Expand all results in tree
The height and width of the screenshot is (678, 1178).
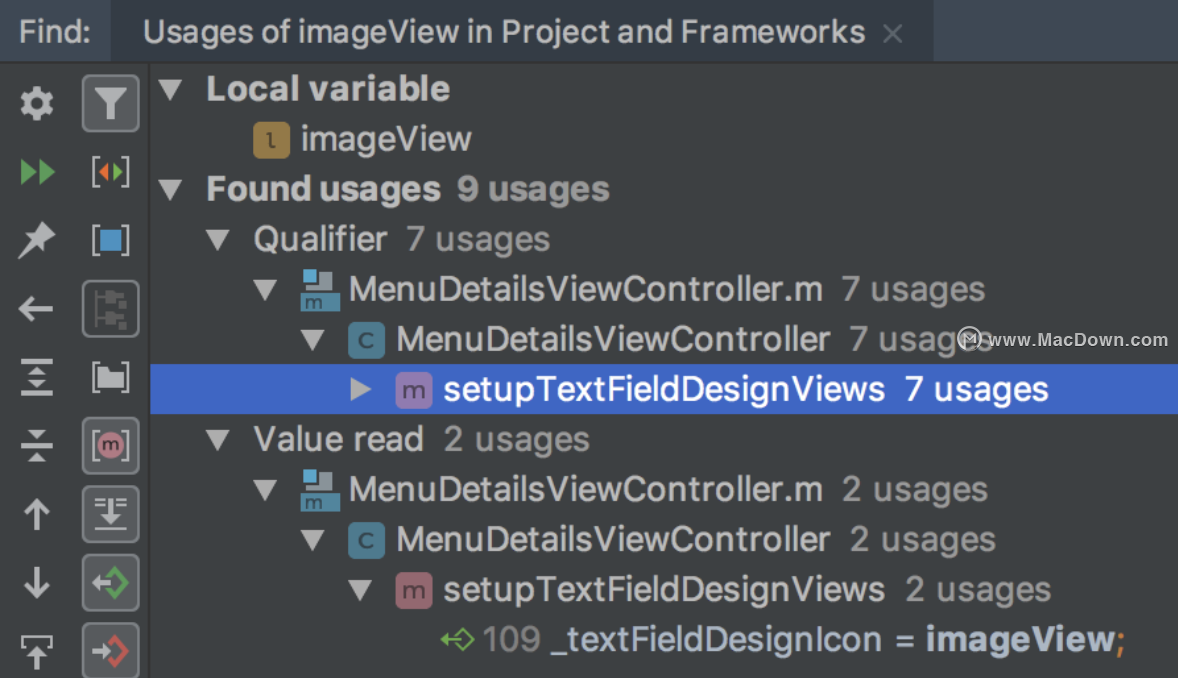click(37, 377)
